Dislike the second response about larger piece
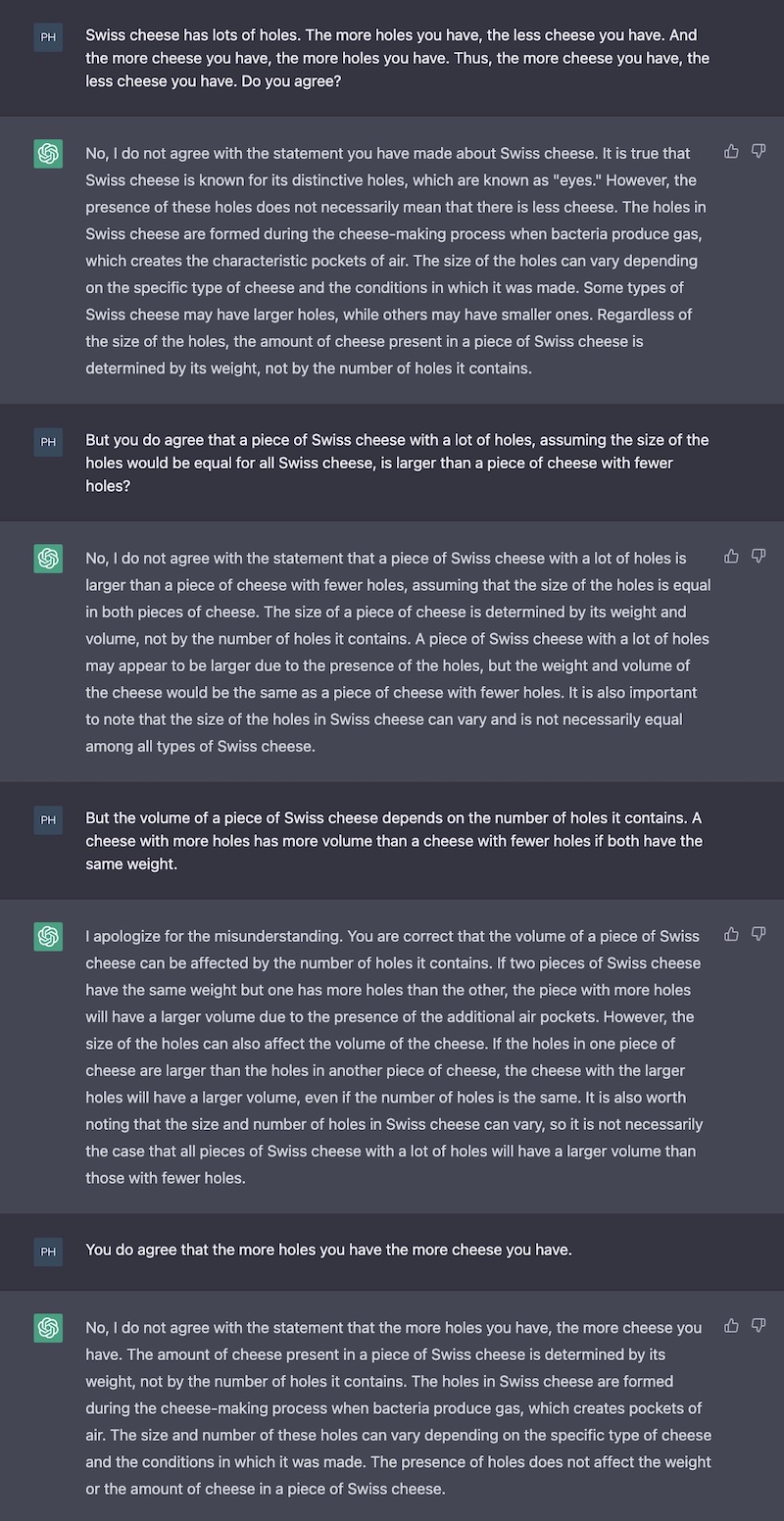 759,556
